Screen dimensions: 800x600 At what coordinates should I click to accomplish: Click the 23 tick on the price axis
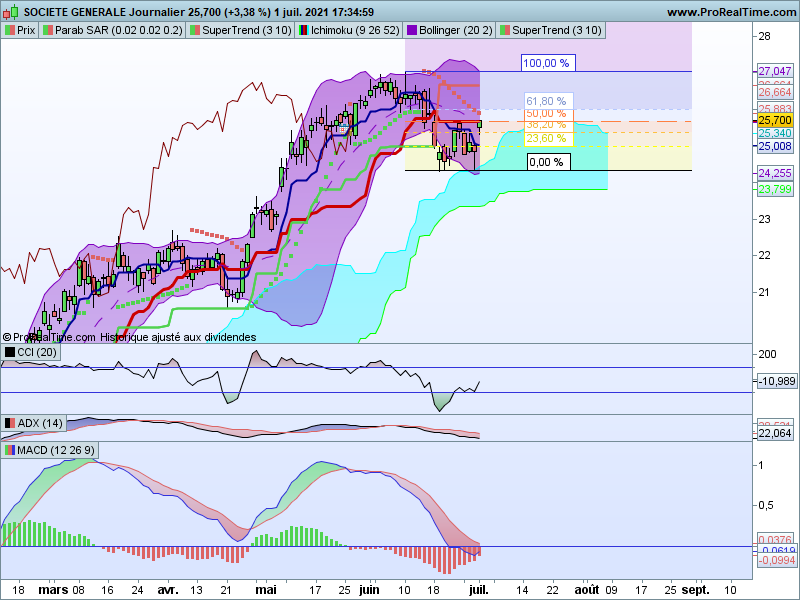click(764, 219)
